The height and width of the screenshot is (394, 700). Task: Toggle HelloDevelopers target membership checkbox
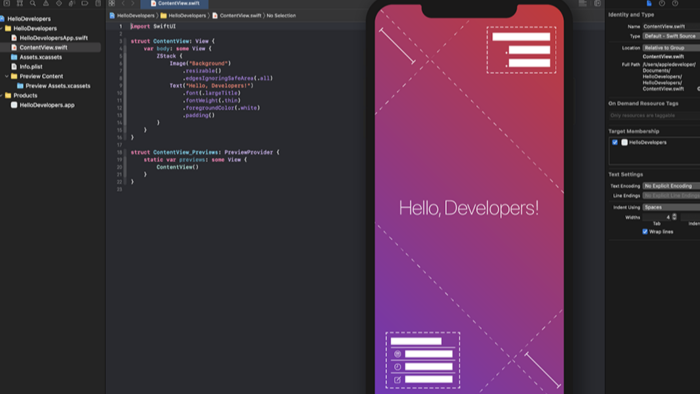[x=615, y=142]
